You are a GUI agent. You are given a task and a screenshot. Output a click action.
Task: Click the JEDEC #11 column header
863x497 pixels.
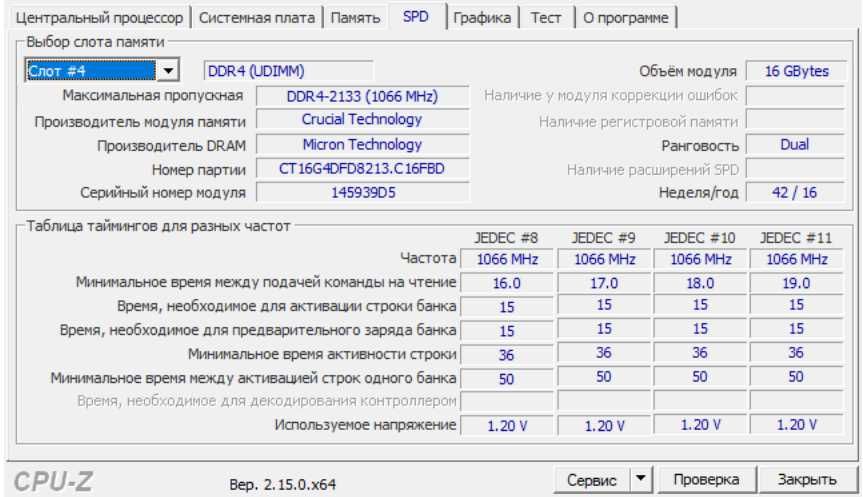click(796, 238)
